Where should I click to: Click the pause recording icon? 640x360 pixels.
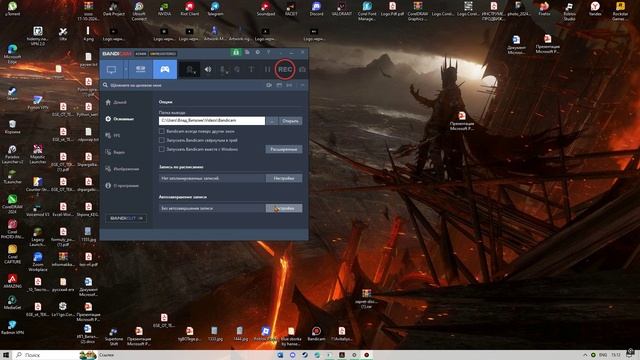pos(267,69)
